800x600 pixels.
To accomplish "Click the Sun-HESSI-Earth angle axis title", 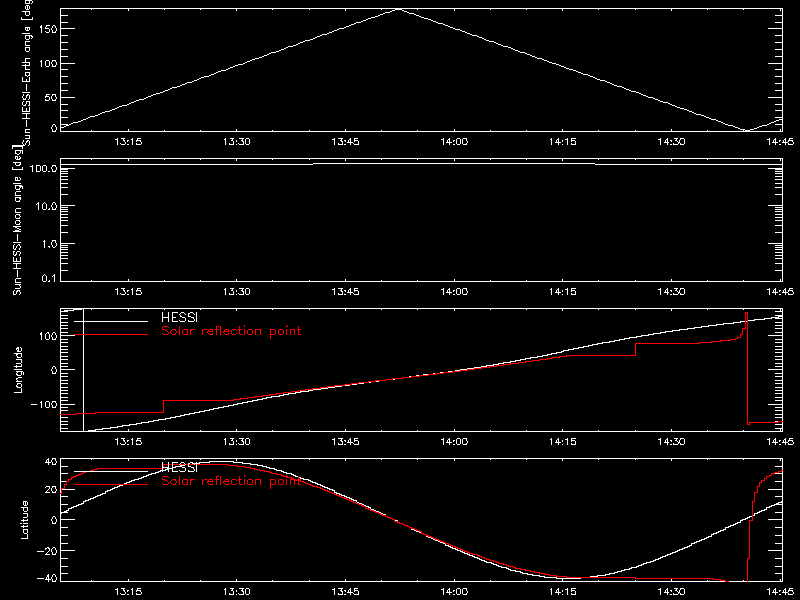I will tap(27, 73).
